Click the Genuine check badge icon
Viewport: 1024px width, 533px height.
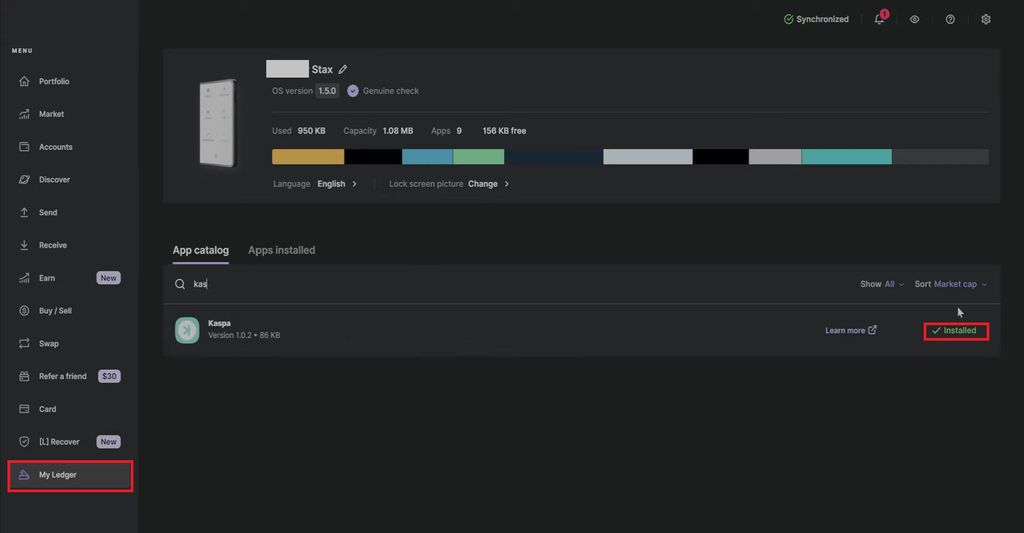click(x=353, y=91)
